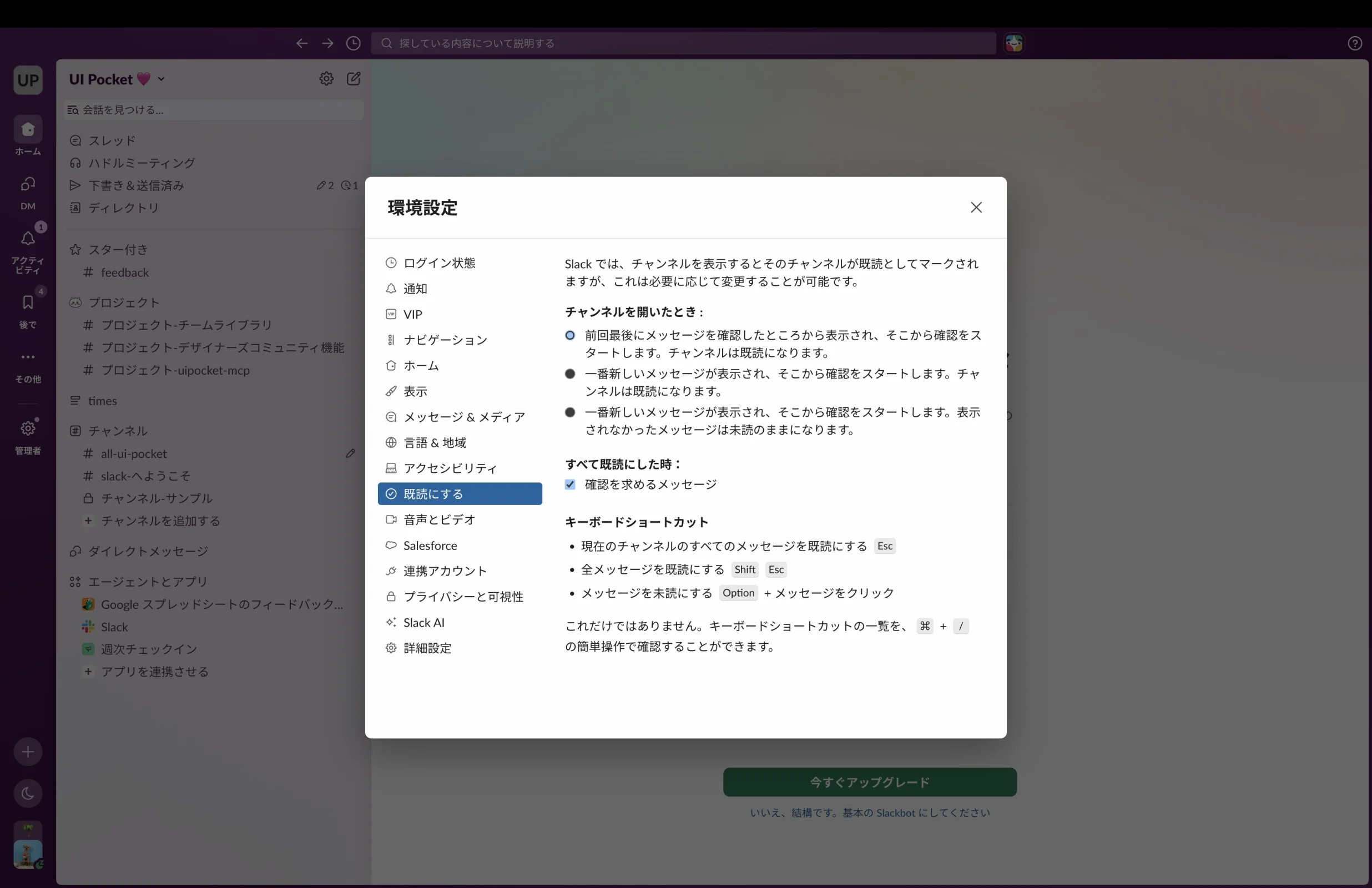This screenshot has width=1372, height=888.
Task: Open 表示 preferences tab
Action: [x=460, y=391]
